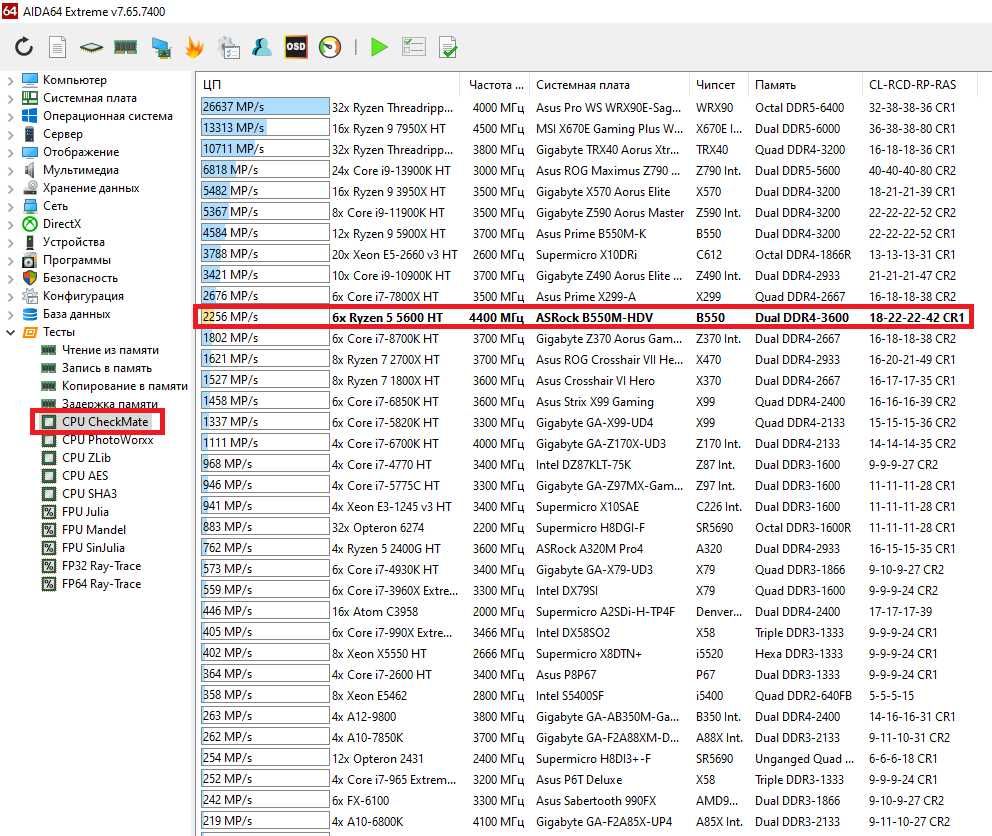Select Безопасность tree node

pyautogui.click(x=80, y=278)
